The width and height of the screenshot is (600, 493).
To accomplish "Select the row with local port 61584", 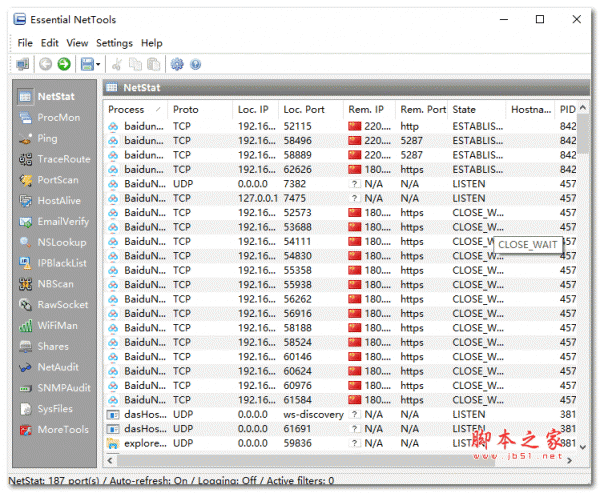I will click(x=341, y=400).
